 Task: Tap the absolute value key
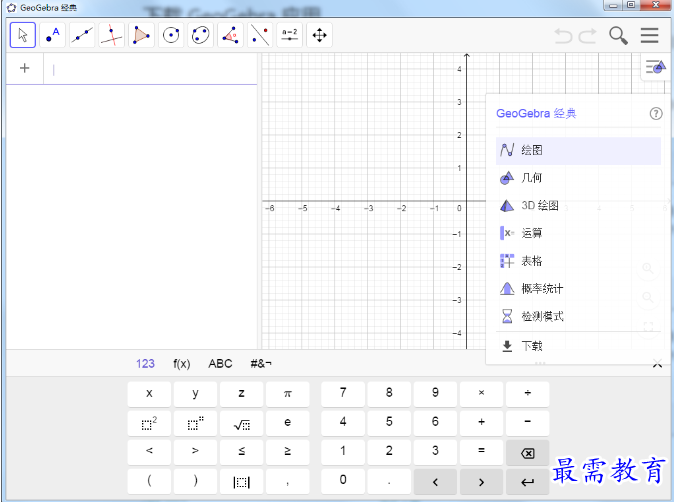[242, 481]
